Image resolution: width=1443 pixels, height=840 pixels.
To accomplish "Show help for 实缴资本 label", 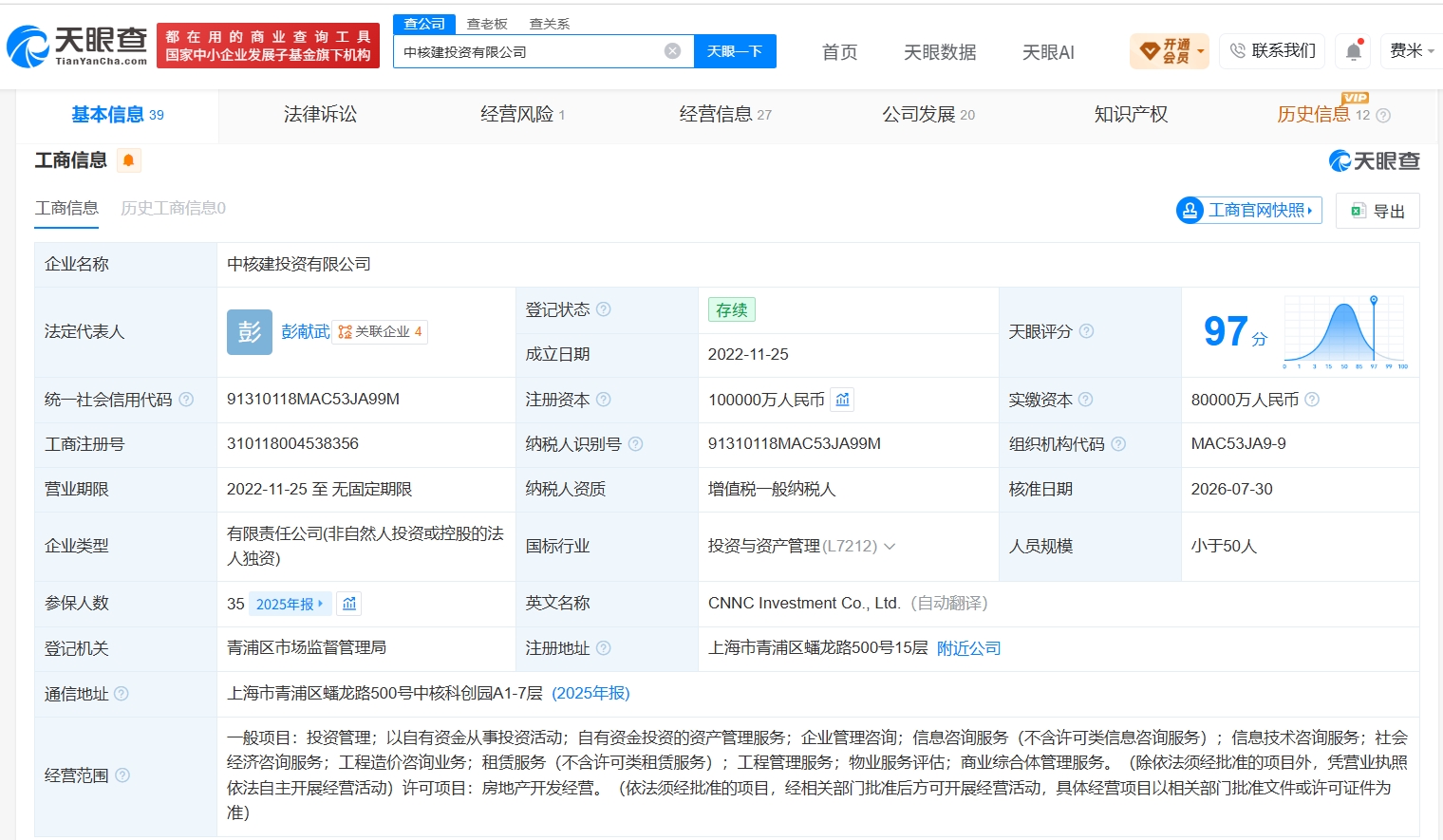I will [1086, 400].
